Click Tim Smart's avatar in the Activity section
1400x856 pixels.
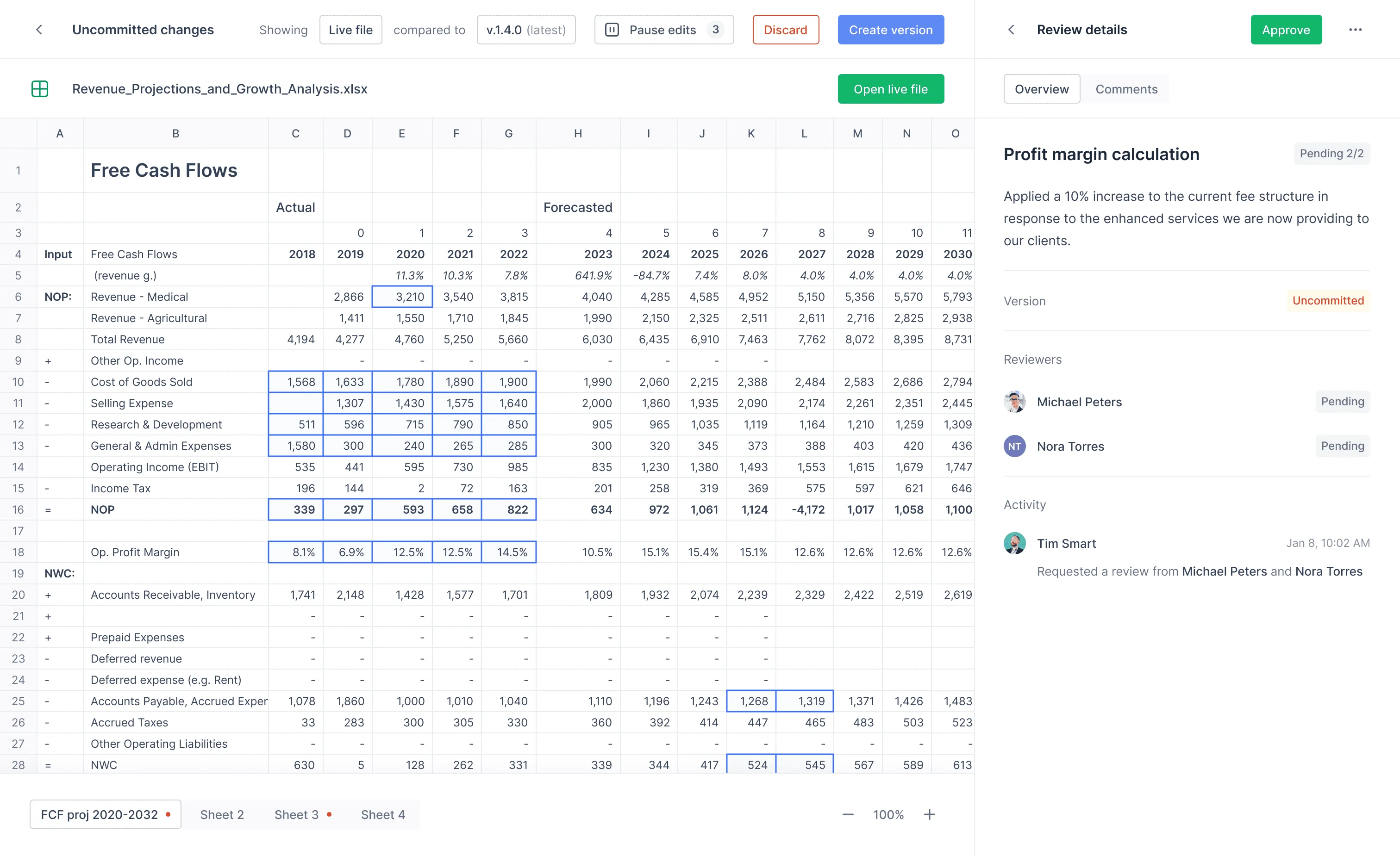(1015, 544)
